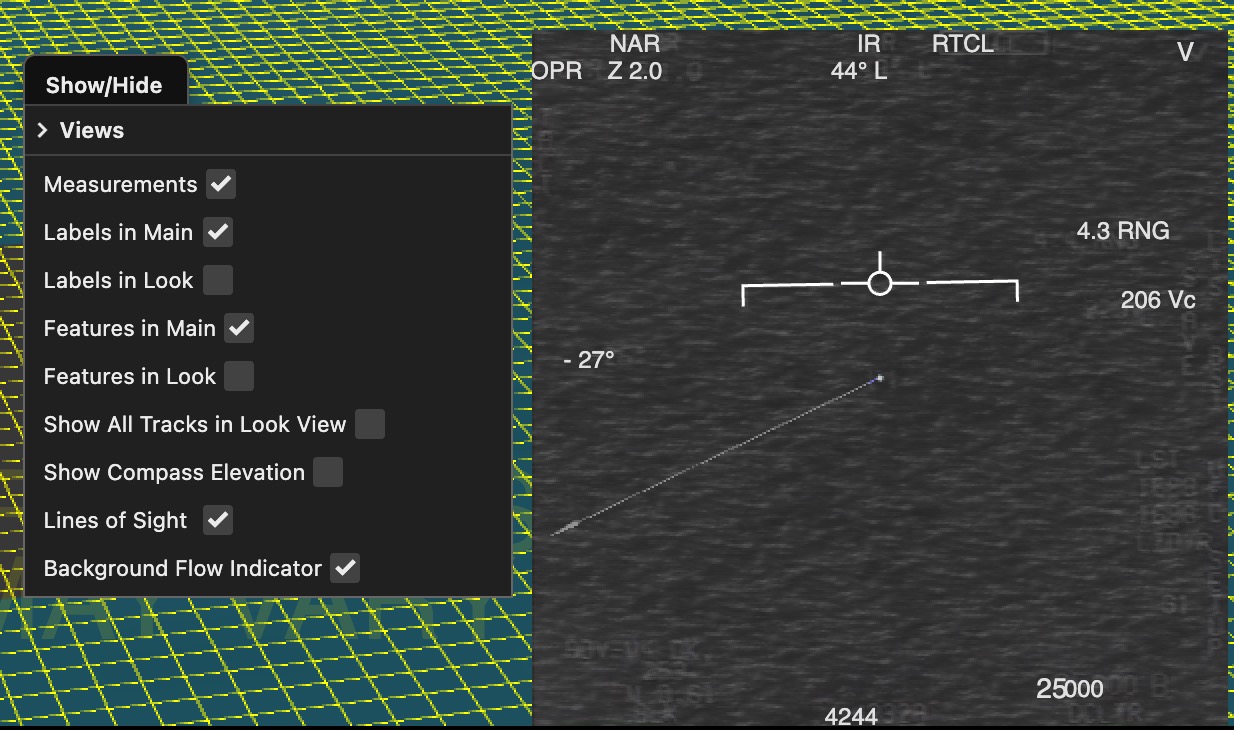Turn off Features in Main
The width and height of the screenshot is (1234, 730).
[239, 328]
